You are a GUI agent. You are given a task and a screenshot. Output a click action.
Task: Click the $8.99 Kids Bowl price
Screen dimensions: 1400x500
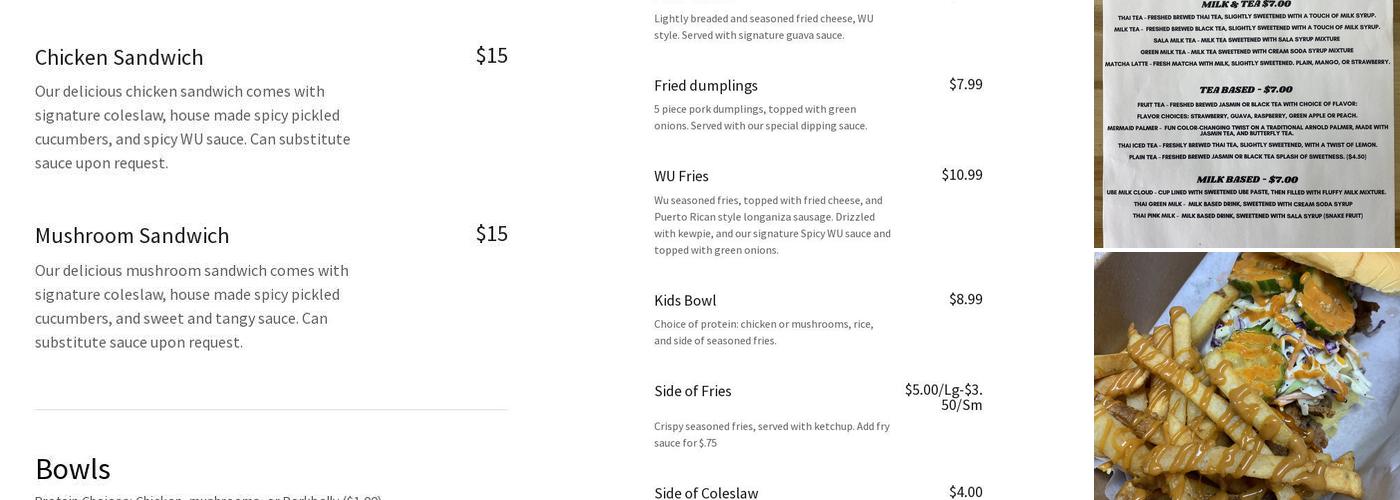[x=965, y=299]
